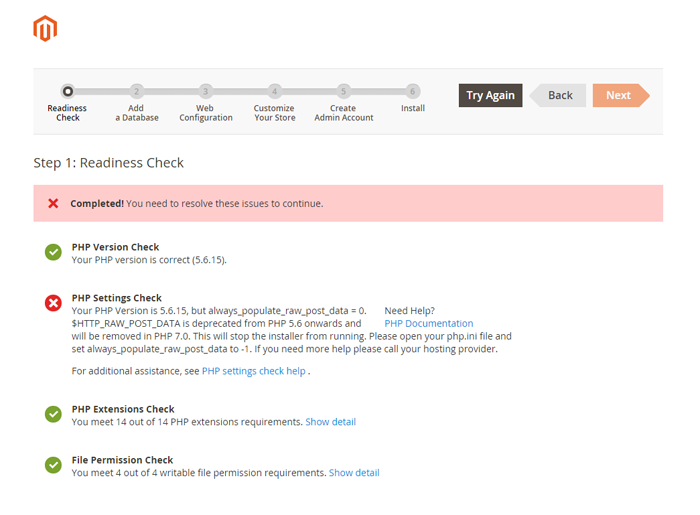Select step 5 Create Admin Account
The image size is (700, 515).
click(343, 91)
